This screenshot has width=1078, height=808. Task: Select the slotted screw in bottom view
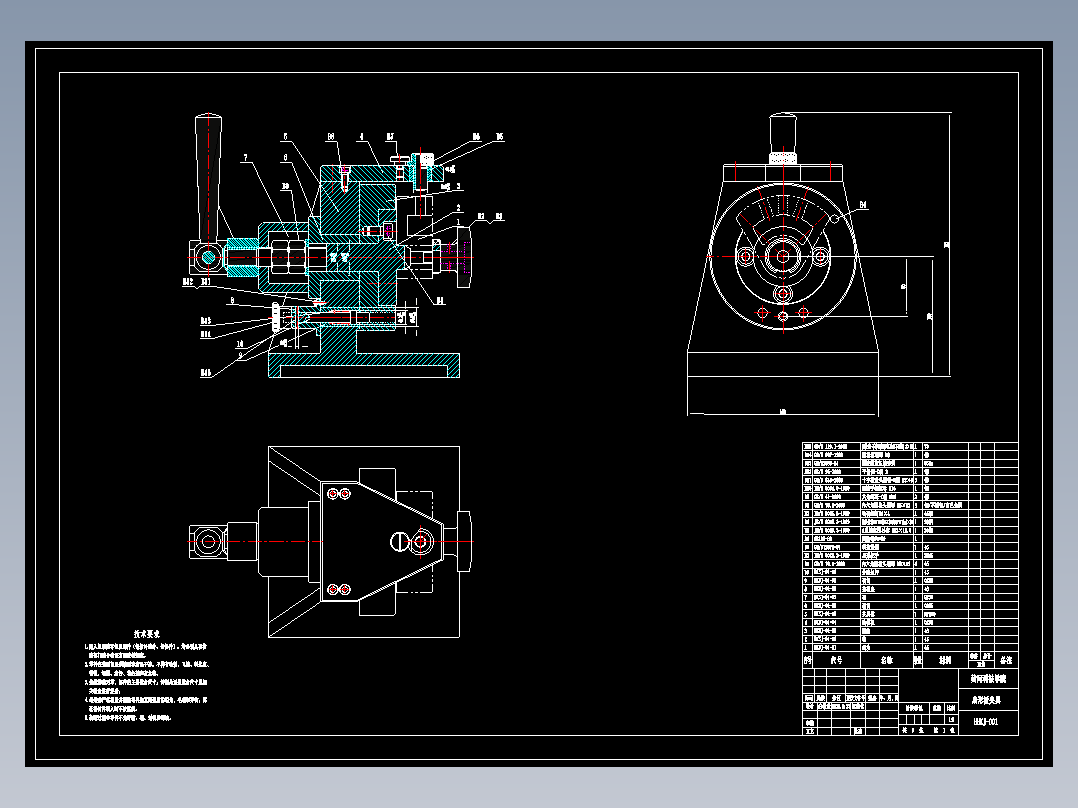(x=399, y=541)
